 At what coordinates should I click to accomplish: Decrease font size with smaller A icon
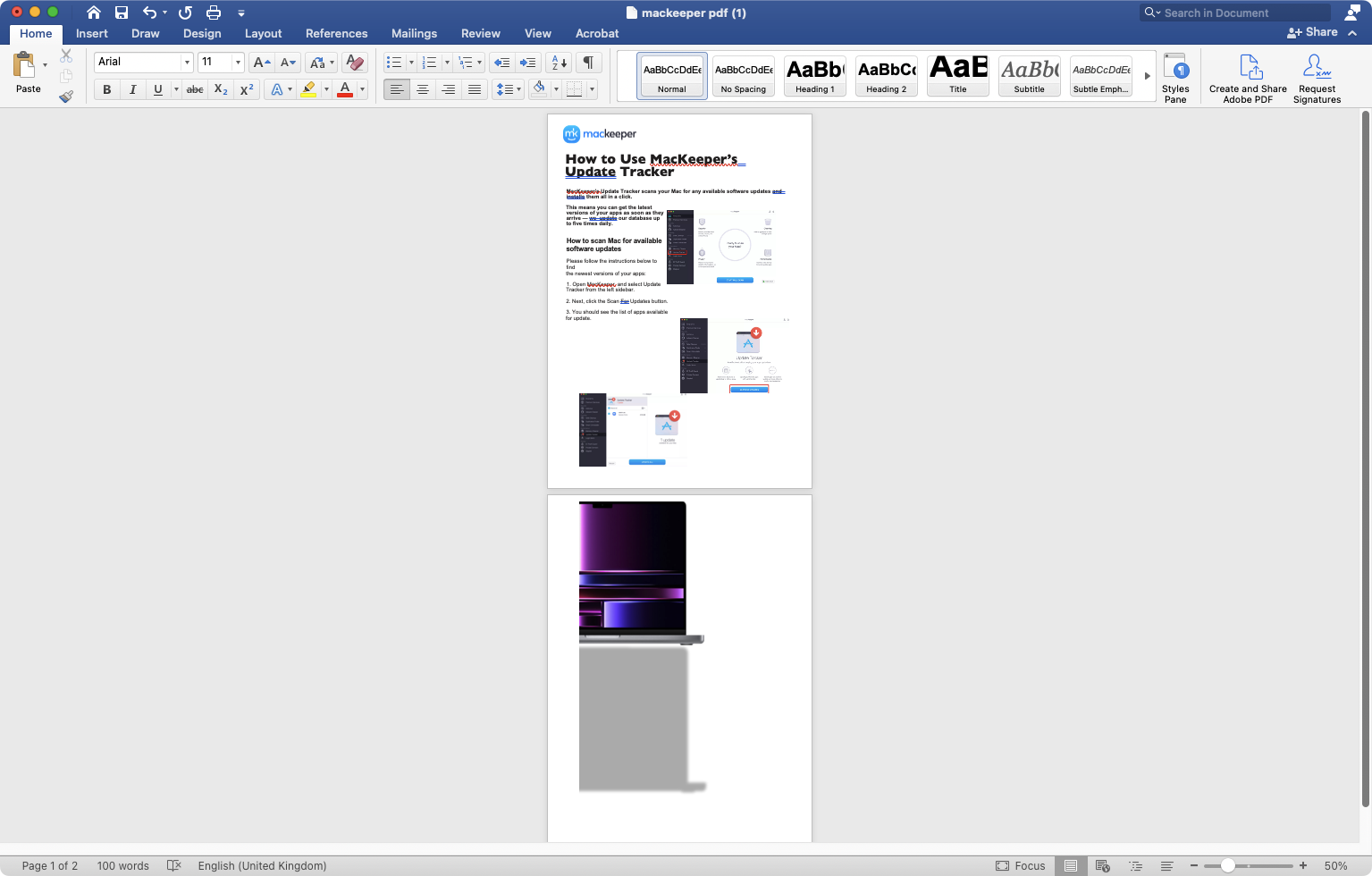(x=288, y=63)
